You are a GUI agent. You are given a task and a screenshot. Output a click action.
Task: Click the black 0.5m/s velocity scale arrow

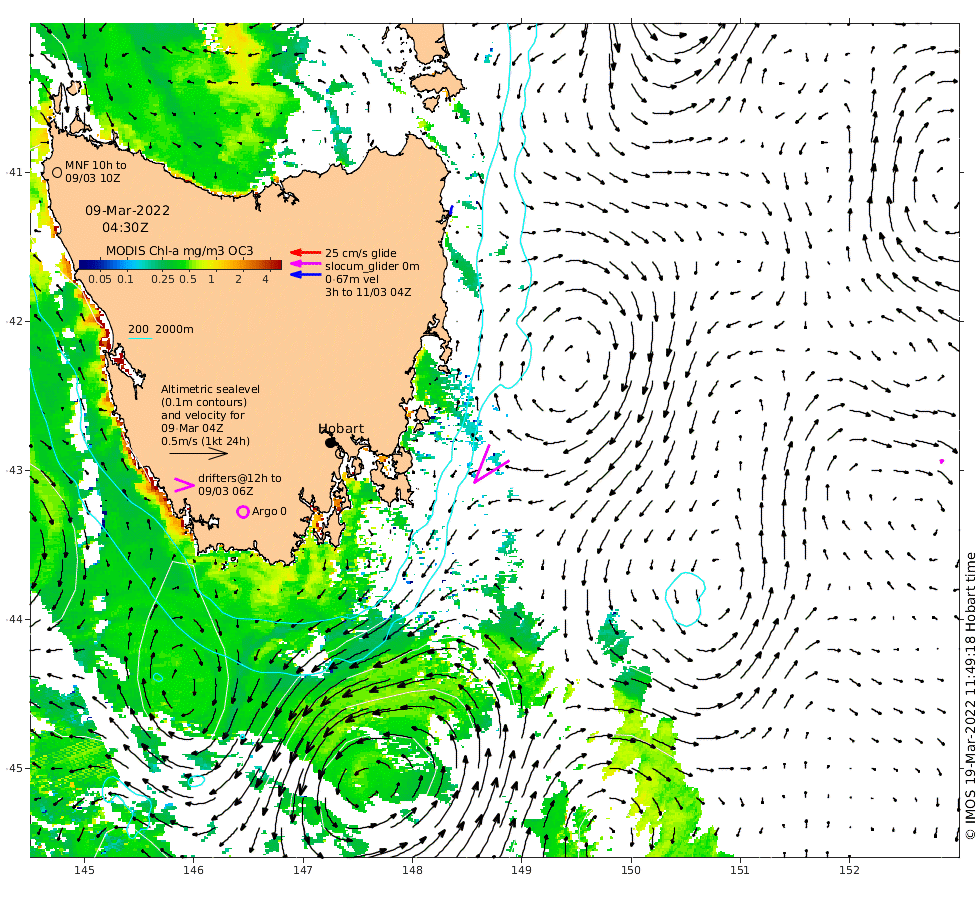198,454
